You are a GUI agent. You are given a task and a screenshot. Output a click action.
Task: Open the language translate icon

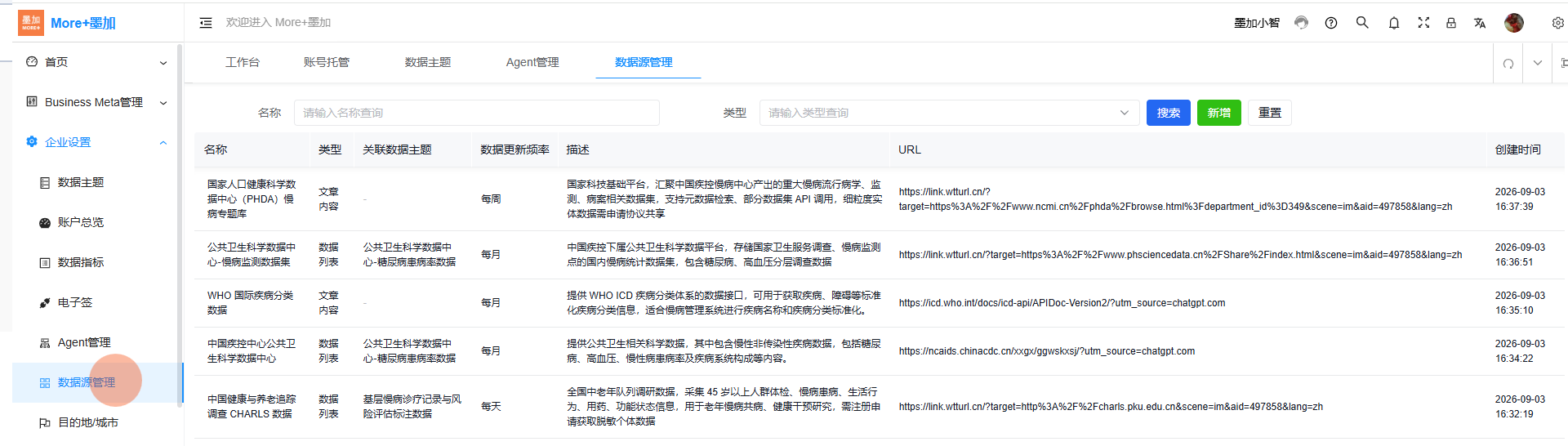coord(1480,23)
